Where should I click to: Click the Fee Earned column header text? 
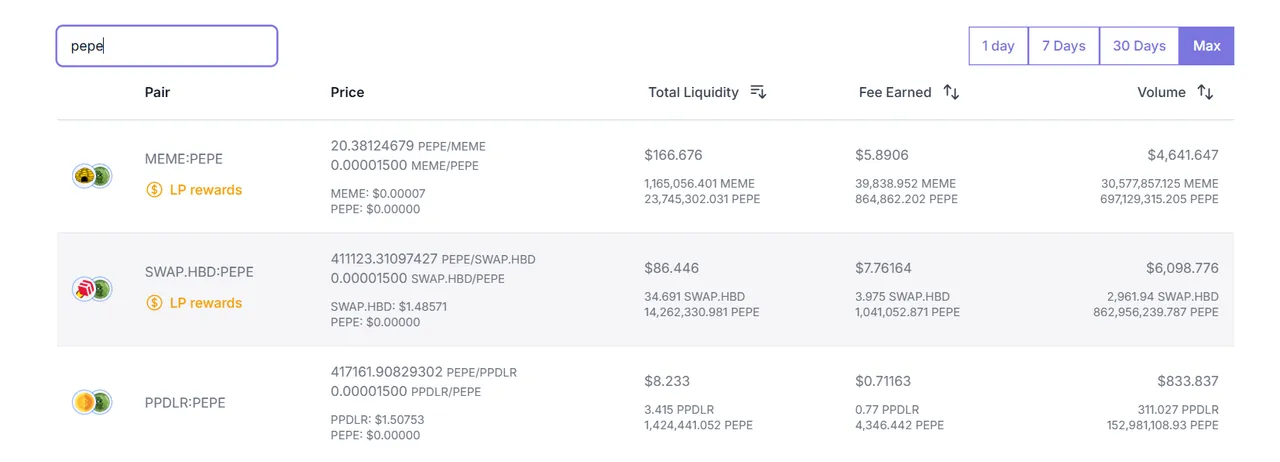(895, 92)
